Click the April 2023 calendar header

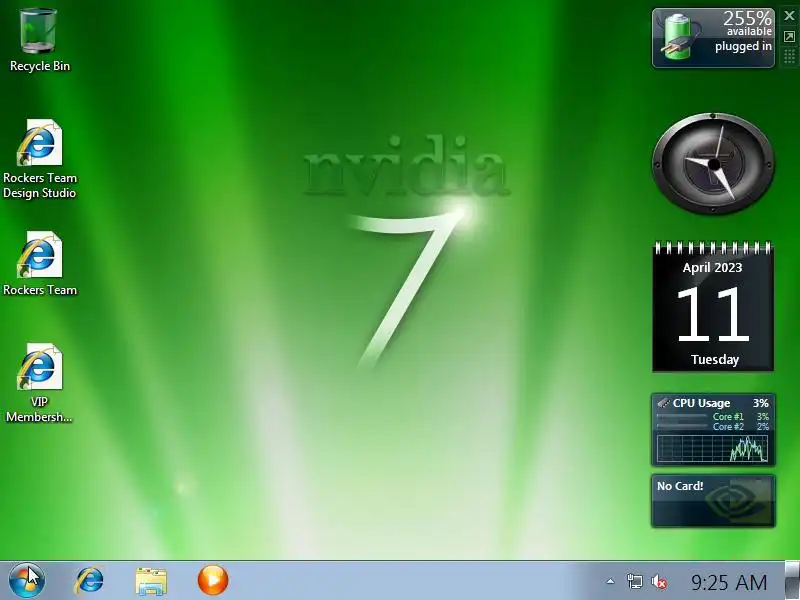point(712,267)
